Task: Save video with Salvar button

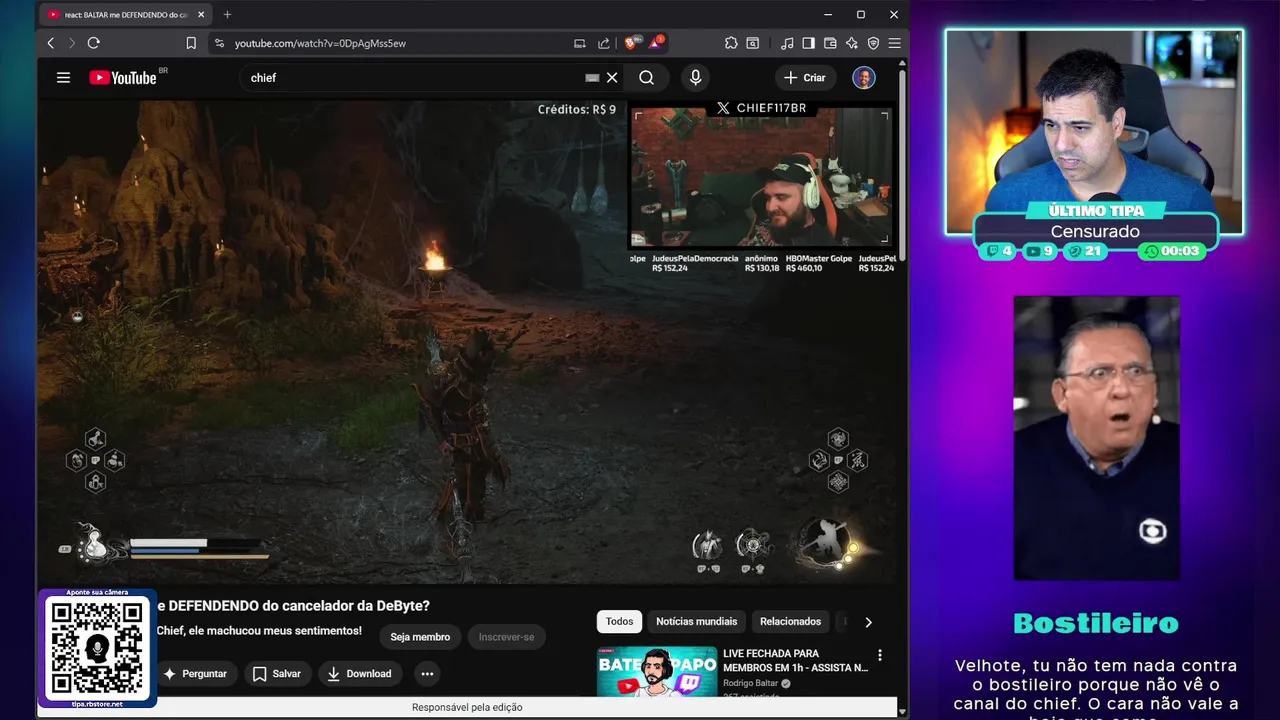Action: click(x=277, y=674)
